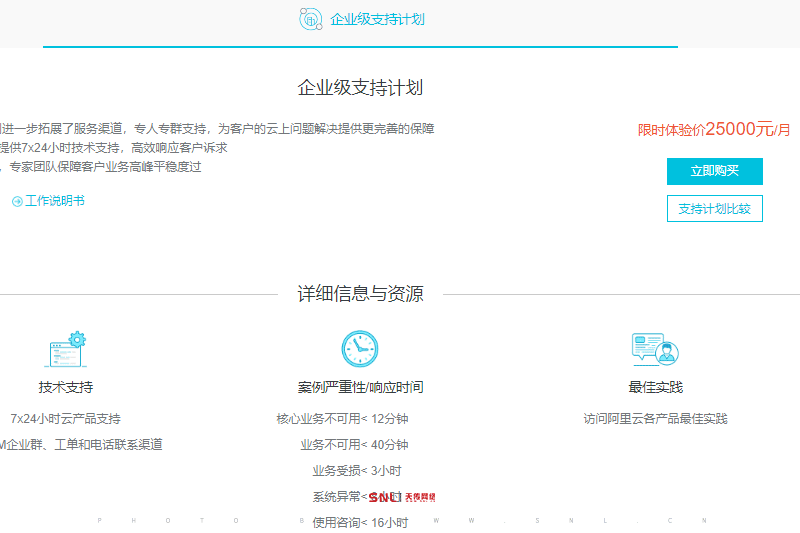Click the 详细信息与资源 section heading
The height and width of the screenshot is (533, 800).
click(360, 294)
